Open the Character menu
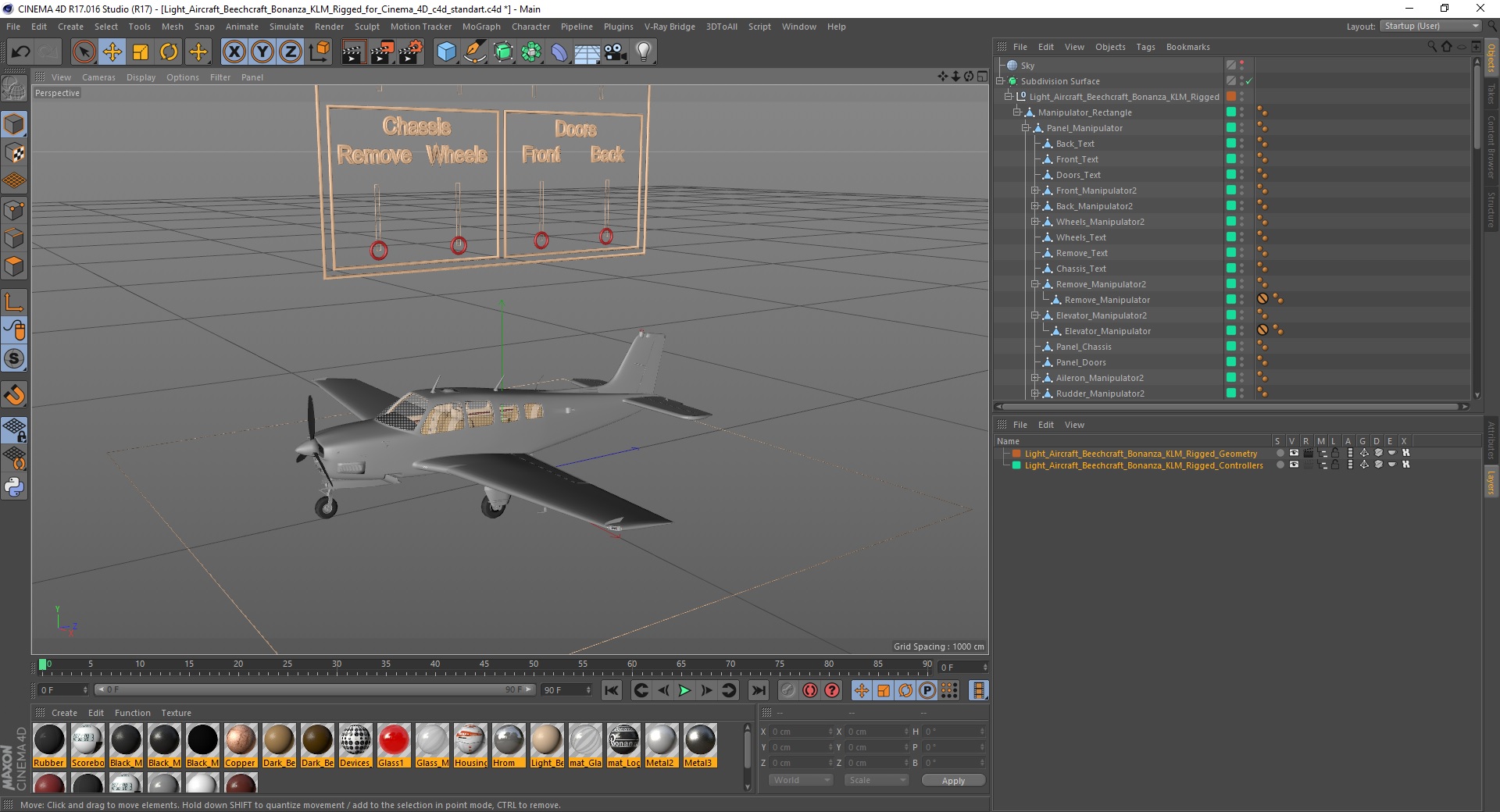This screenshot has width=1500, height=812. click(530, 27)
